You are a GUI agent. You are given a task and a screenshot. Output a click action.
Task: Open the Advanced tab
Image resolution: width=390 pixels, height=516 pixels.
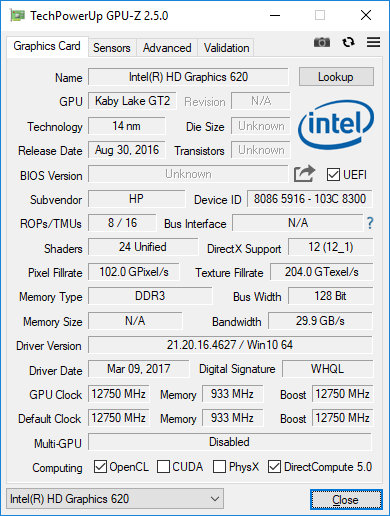click(167, 48)
